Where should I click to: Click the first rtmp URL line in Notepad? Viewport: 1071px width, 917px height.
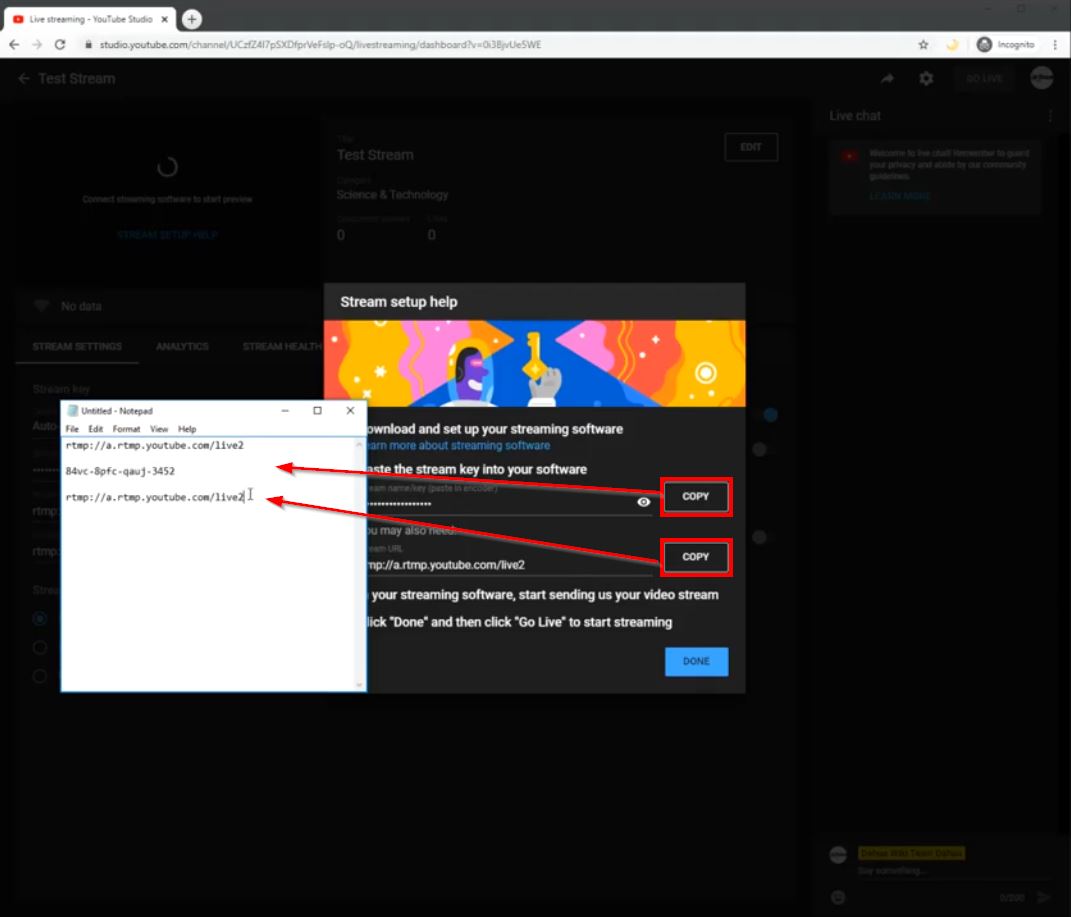coord(154,445)
